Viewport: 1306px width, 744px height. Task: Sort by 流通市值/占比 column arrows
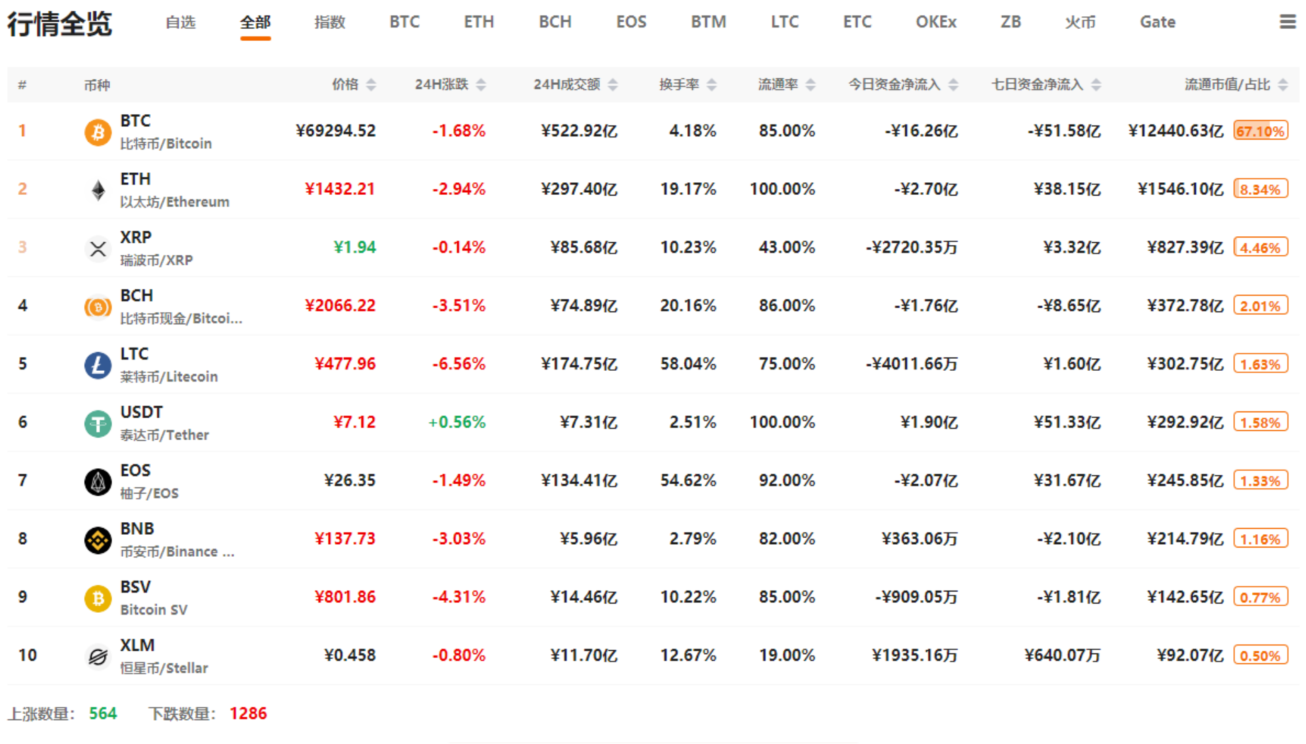click(1283, 85)
